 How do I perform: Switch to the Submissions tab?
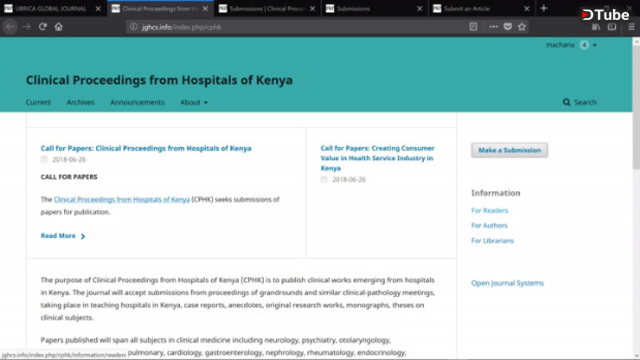point(375,9)
